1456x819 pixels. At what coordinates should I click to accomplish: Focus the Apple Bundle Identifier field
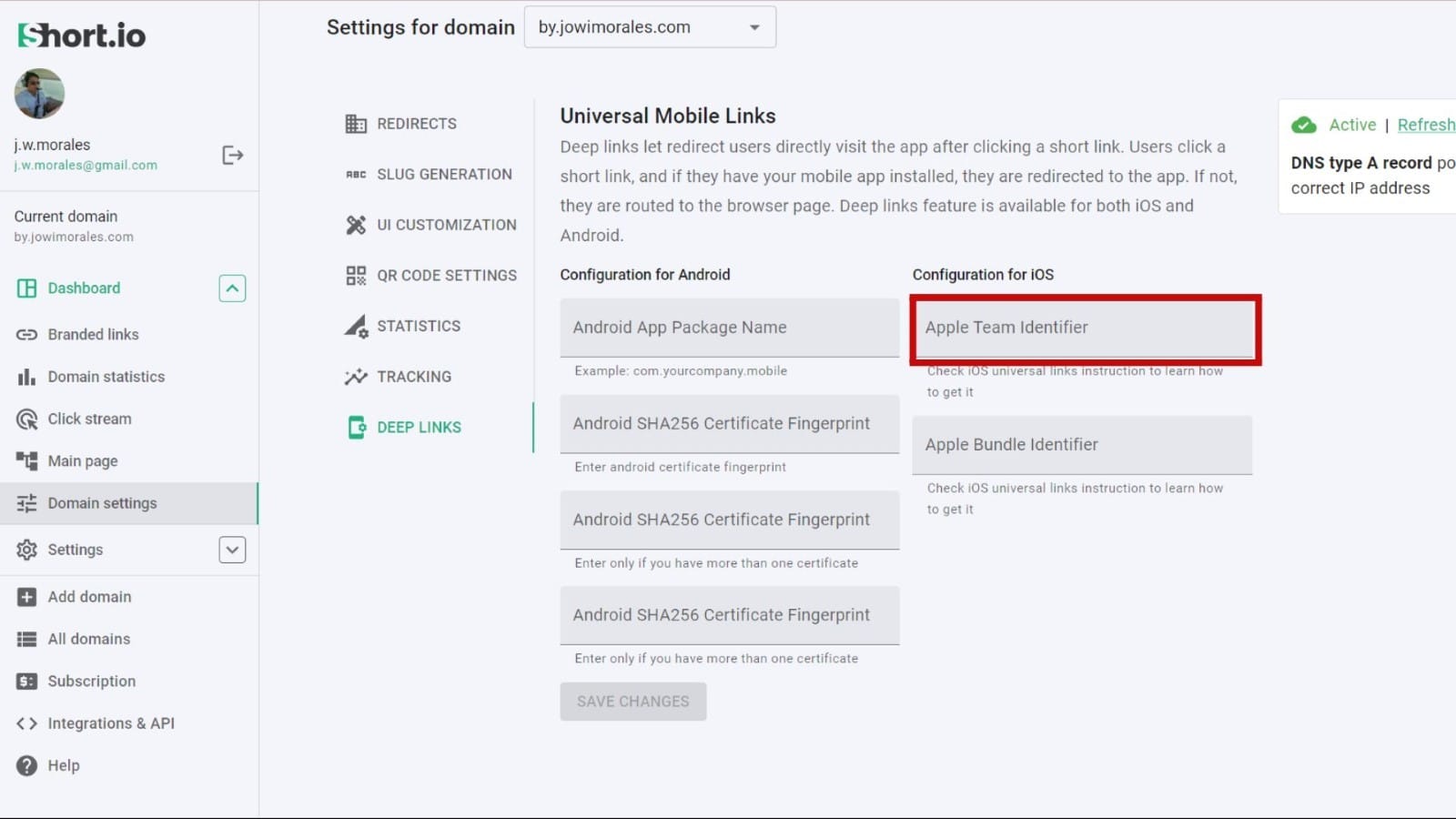[x=1083, y=445]
